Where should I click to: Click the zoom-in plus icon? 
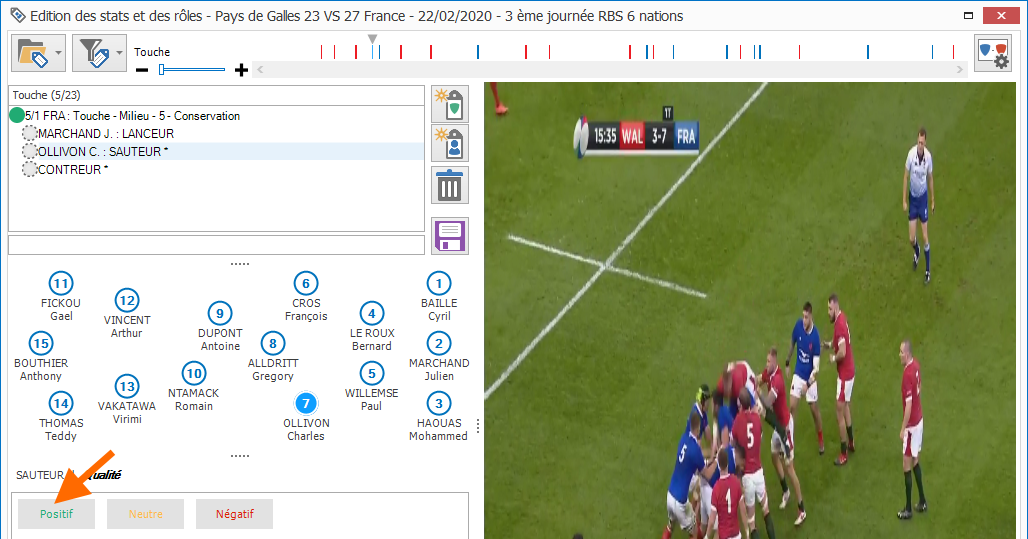point(241,70)
